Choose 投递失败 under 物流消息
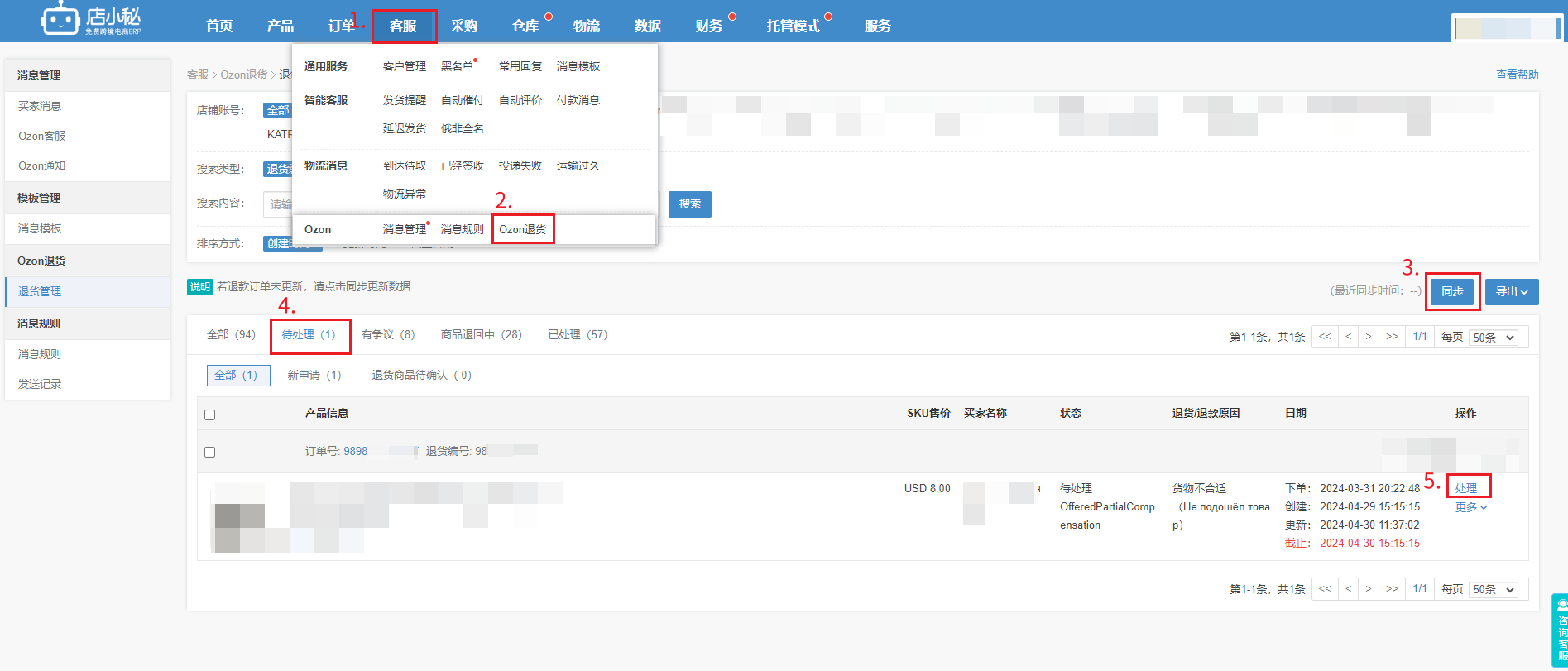Image resolution: width=1568 pixels, height=671 pixels. pos(520,165)
